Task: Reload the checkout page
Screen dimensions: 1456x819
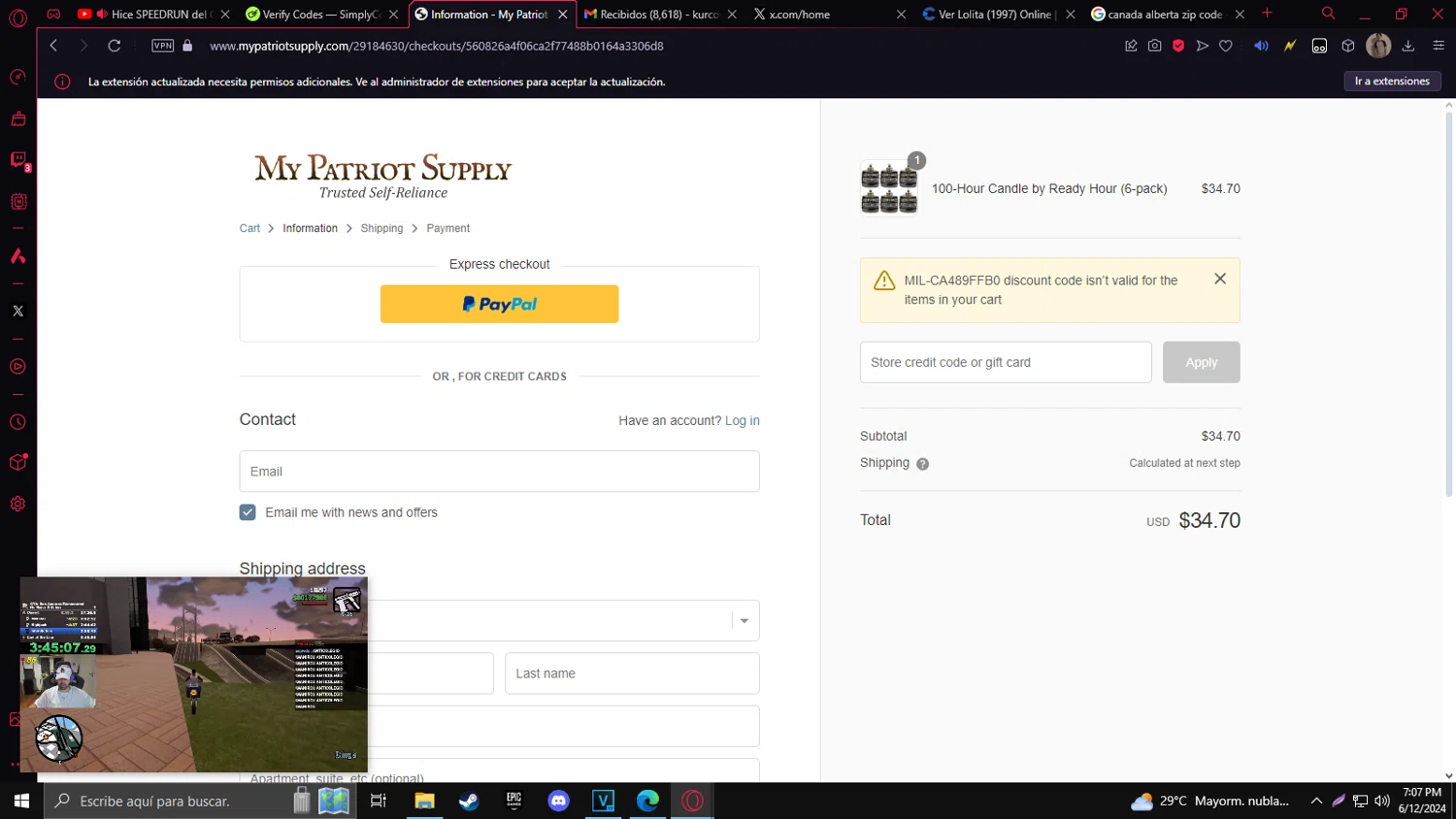Action: (114, 46)
